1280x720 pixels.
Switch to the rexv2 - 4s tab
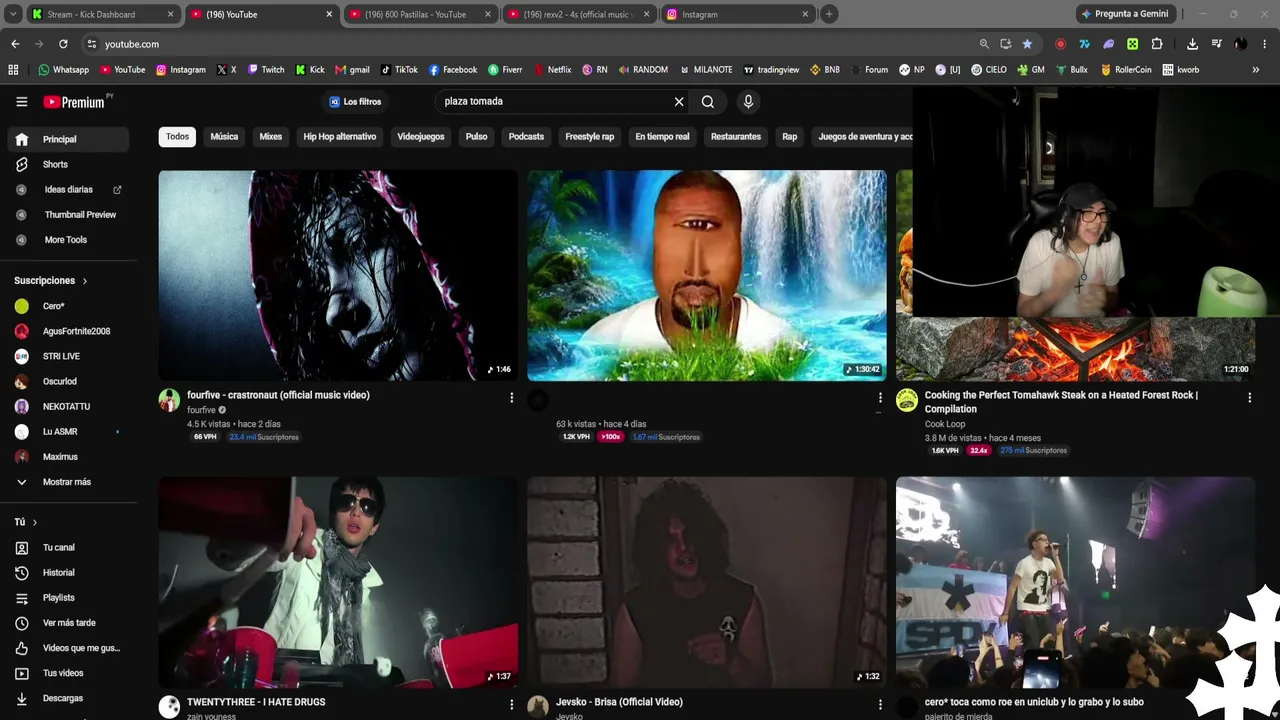[x=579, y=14]
